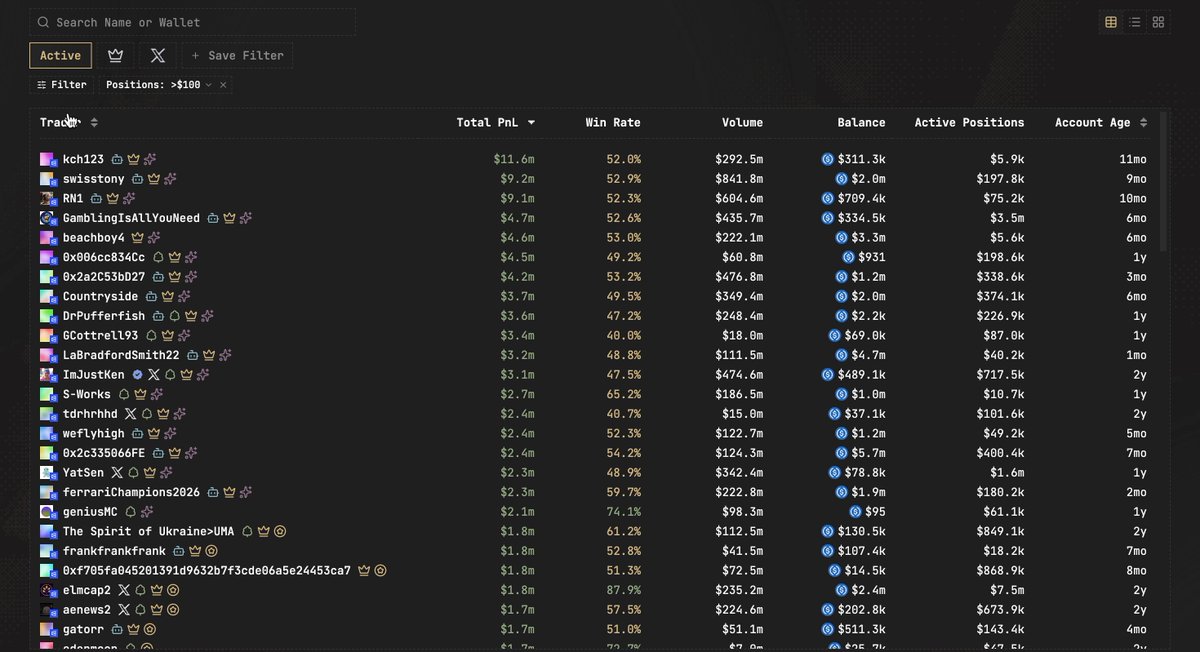Viewport: 1200px width, 652px height.
Task: Click the verified badge next to ImJustKen
Action: (138, 374)
